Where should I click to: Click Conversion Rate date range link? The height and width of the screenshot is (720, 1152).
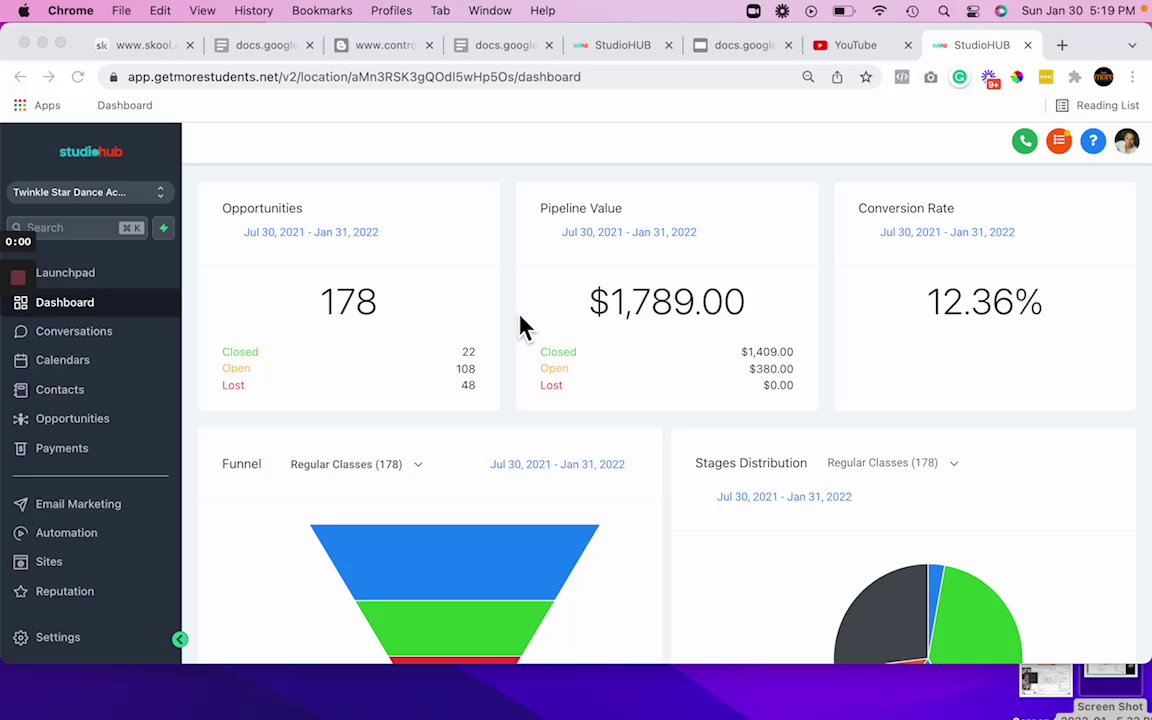pyautogui.click(x=947, y=232)
